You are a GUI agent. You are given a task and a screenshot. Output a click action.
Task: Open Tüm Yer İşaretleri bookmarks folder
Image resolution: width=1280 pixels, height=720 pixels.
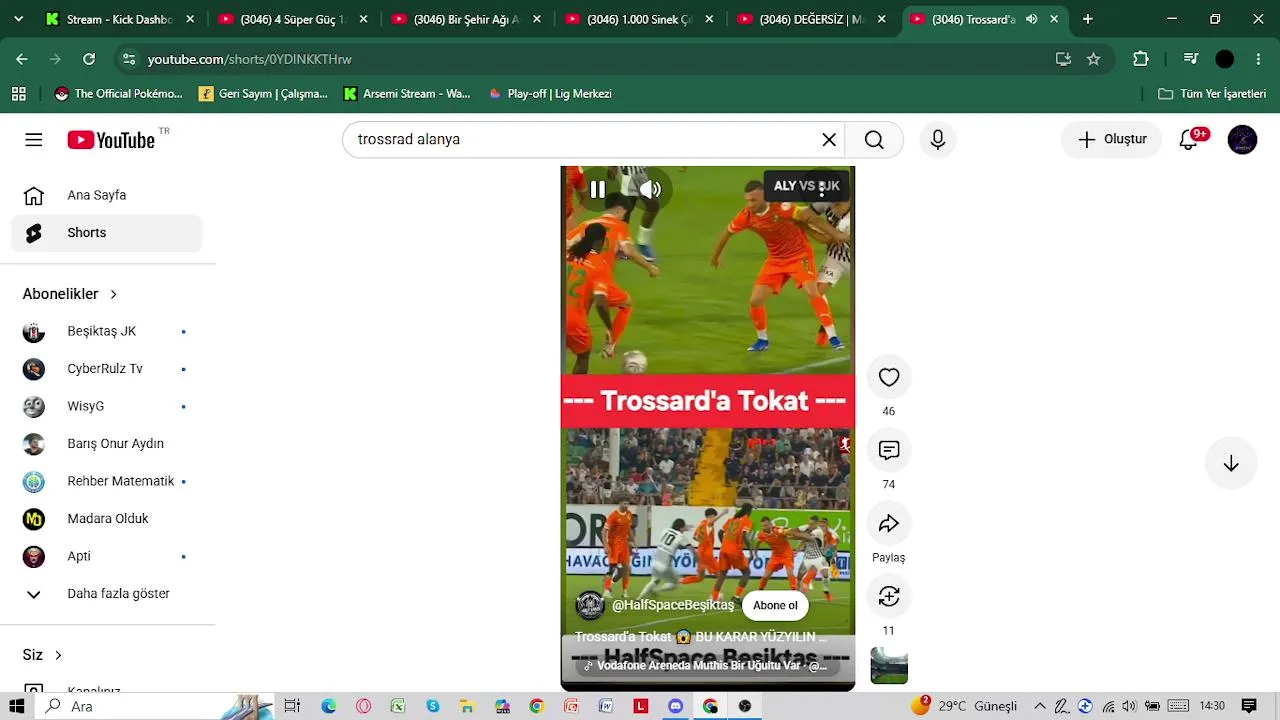pos(1212,94)
